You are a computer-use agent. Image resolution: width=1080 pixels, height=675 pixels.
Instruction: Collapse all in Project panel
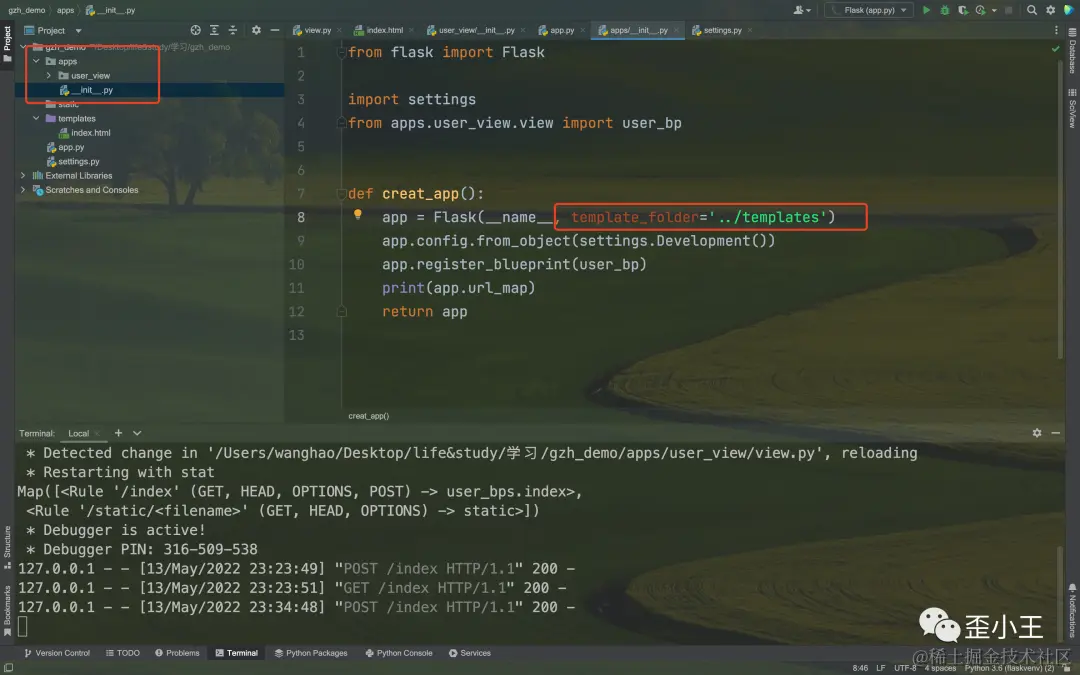tap(233, 30)
